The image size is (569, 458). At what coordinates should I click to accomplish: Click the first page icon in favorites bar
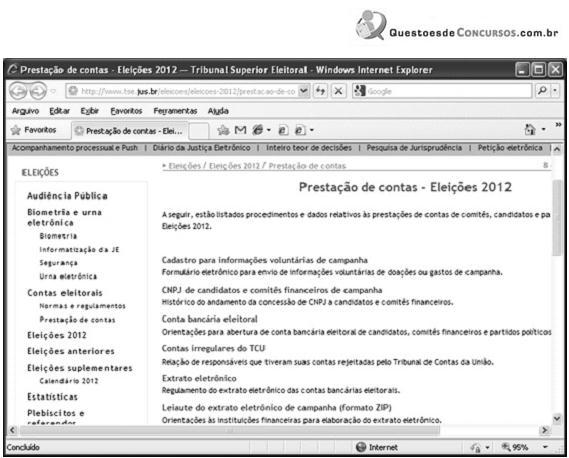[283, 130]
